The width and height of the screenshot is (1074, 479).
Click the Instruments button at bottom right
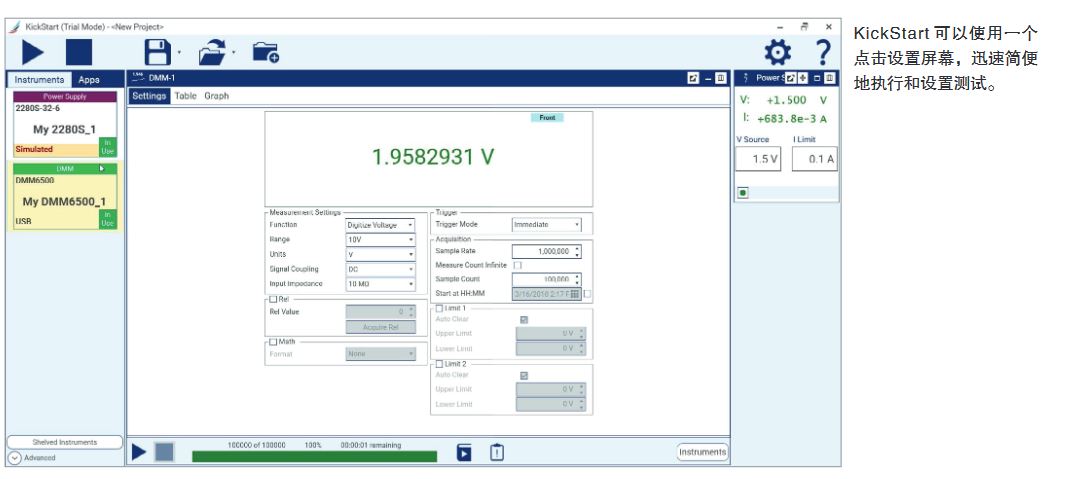pos(702,452)
